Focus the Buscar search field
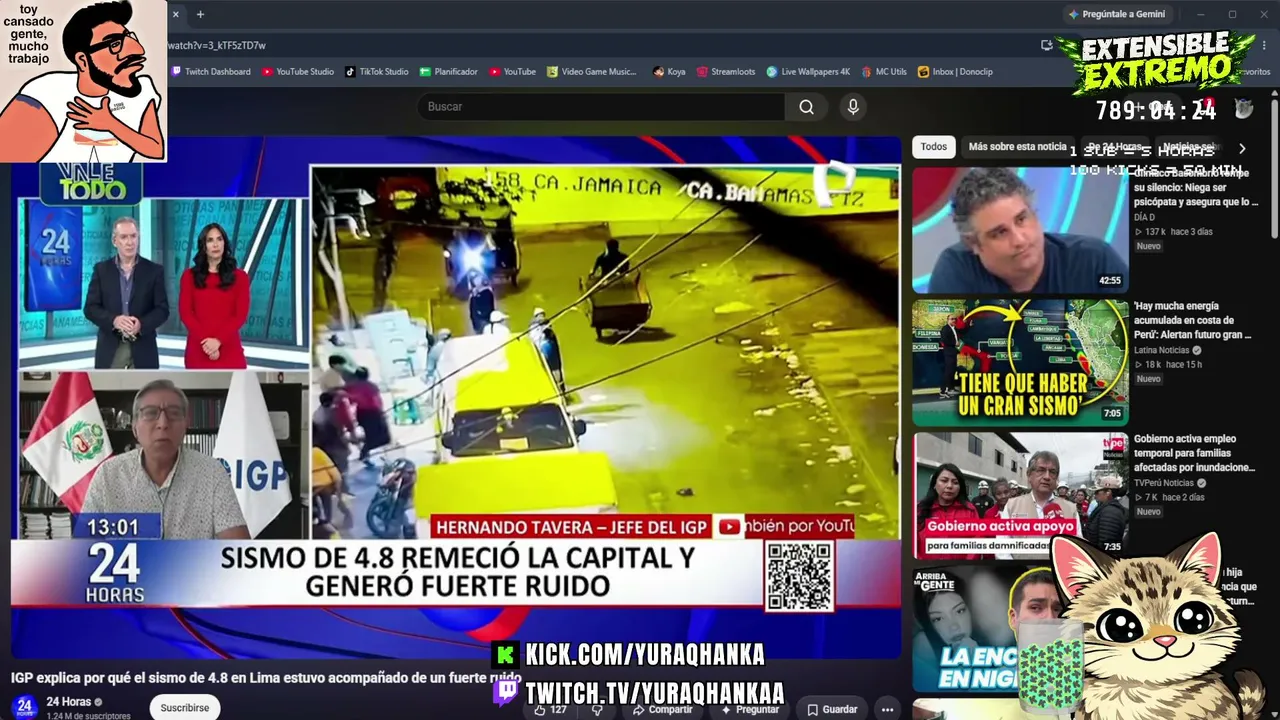1280x720 pixels. 600,107
